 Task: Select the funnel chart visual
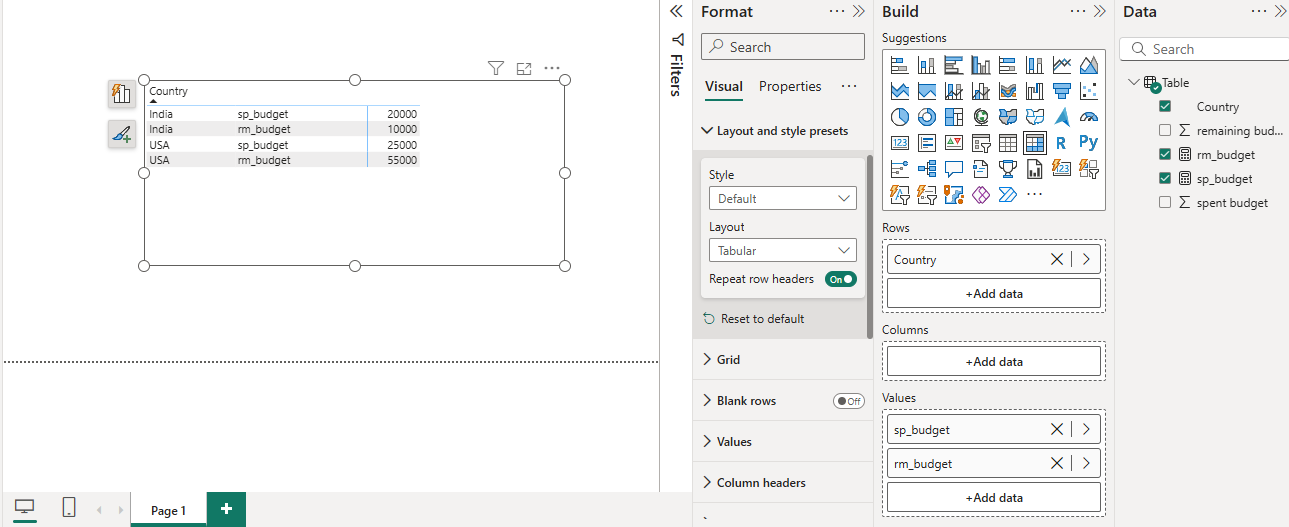(x=1062, y=91)
